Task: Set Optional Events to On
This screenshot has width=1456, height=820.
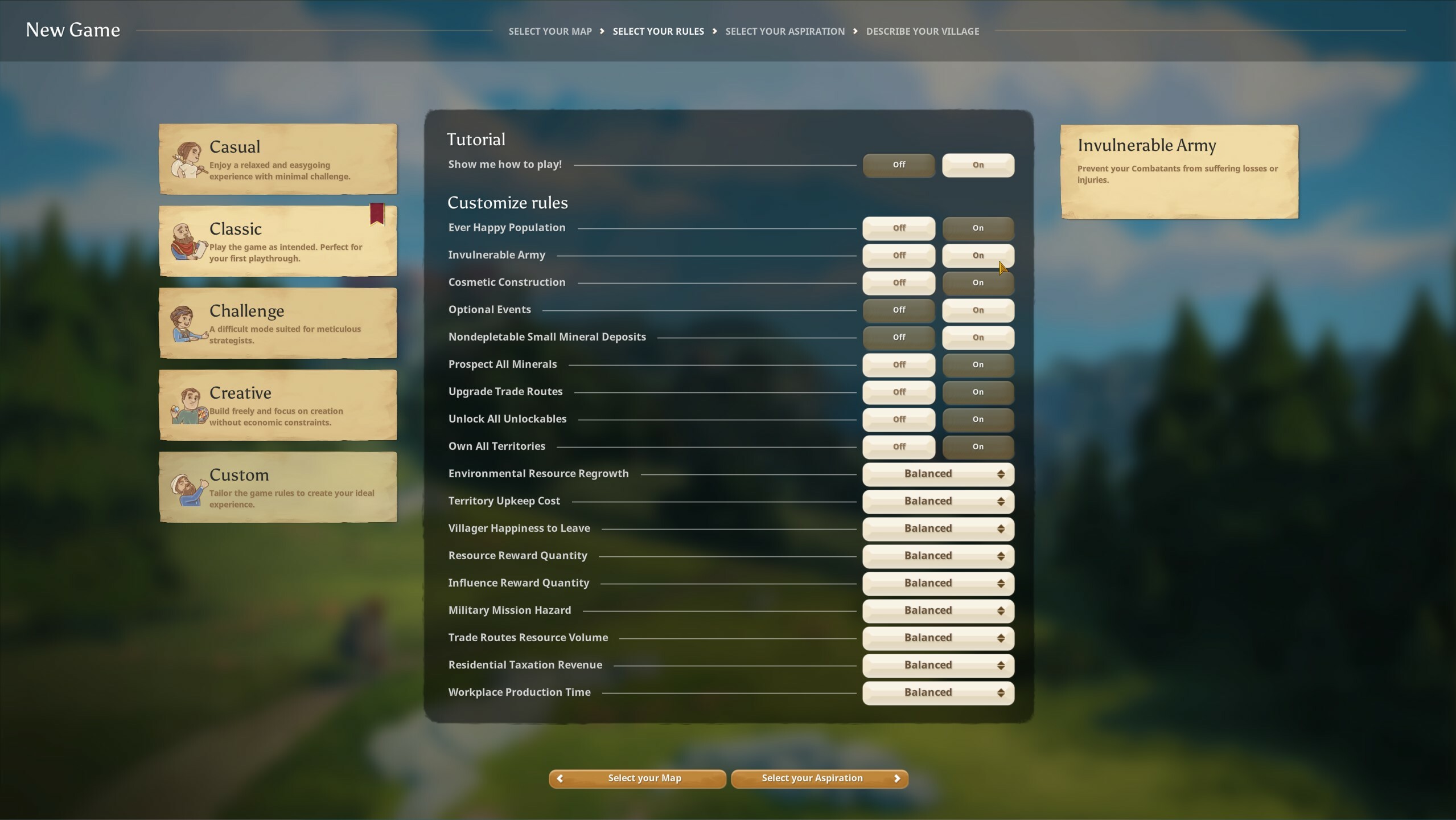Action: click(x=978, y=310)
